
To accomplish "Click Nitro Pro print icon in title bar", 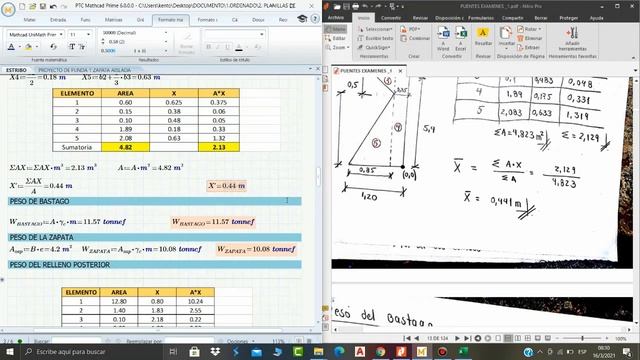I will coord(356,7).
